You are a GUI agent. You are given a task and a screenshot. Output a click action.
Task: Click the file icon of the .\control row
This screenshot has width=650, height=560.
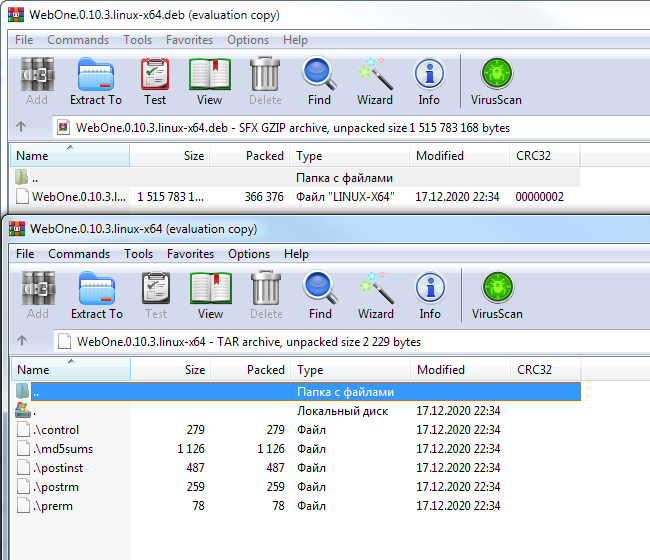tap(23, 429)
